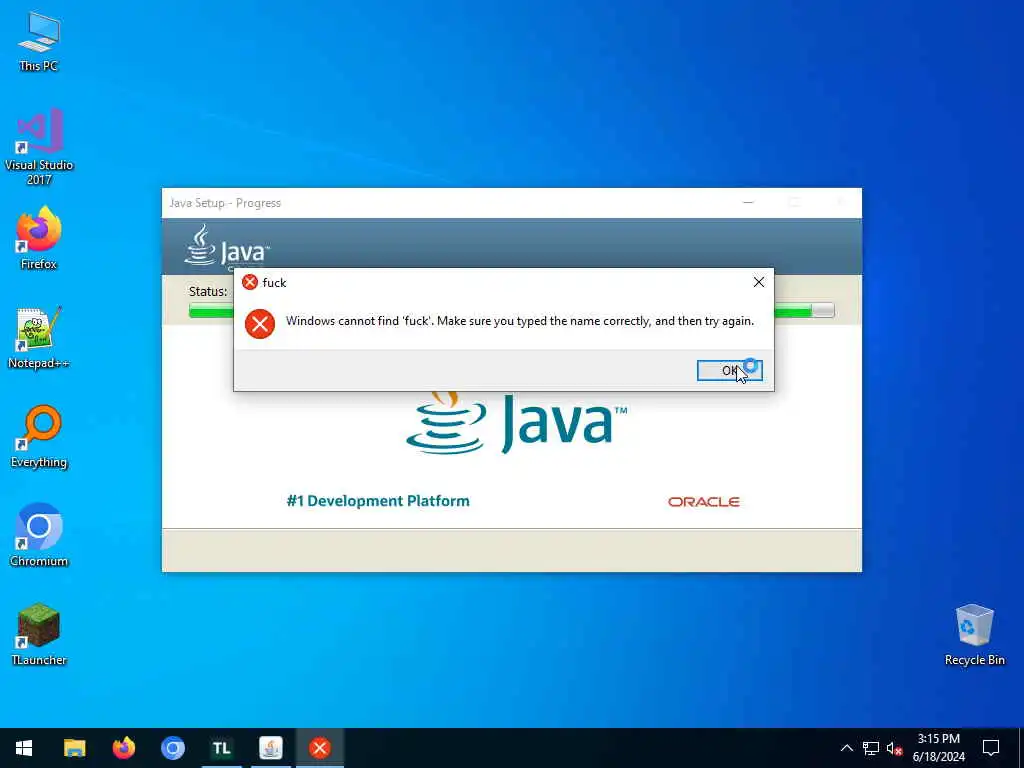The image size is (1024, 768).
Task: Open This PC desktop icon
Action: (x=39, y=41)
